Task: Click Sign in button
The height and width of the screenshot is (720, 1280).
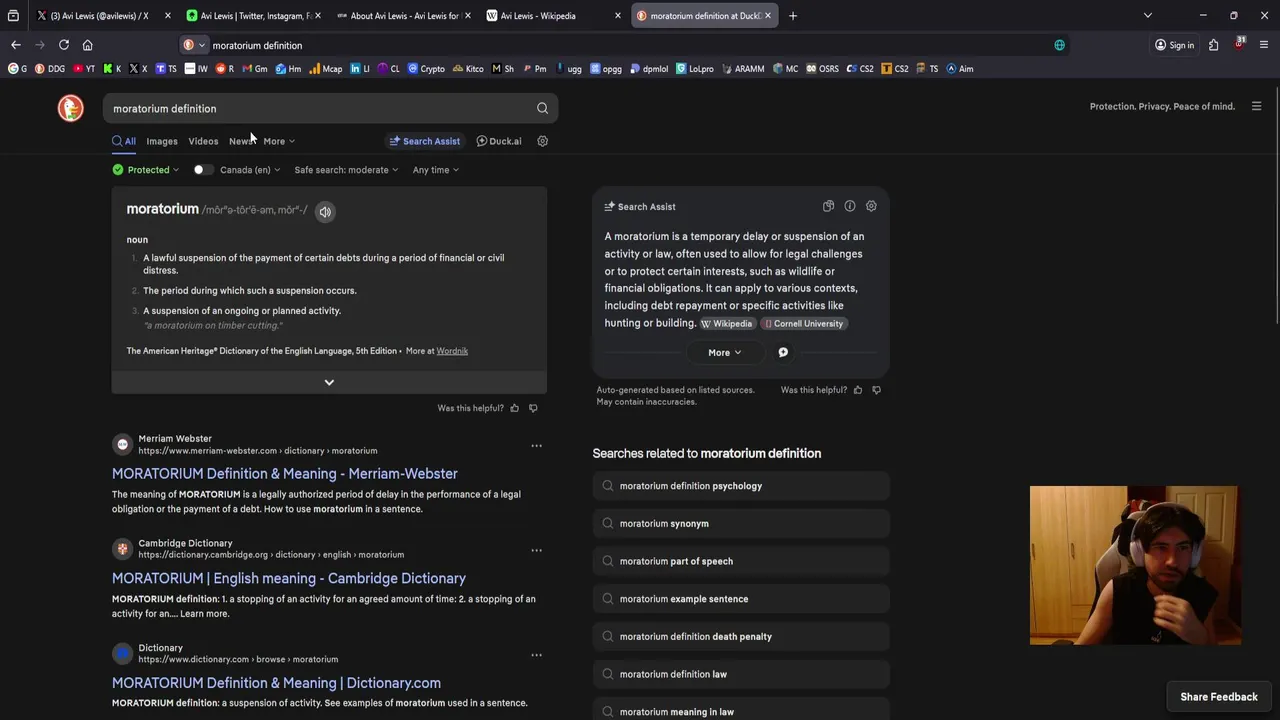Action: 1174,45
